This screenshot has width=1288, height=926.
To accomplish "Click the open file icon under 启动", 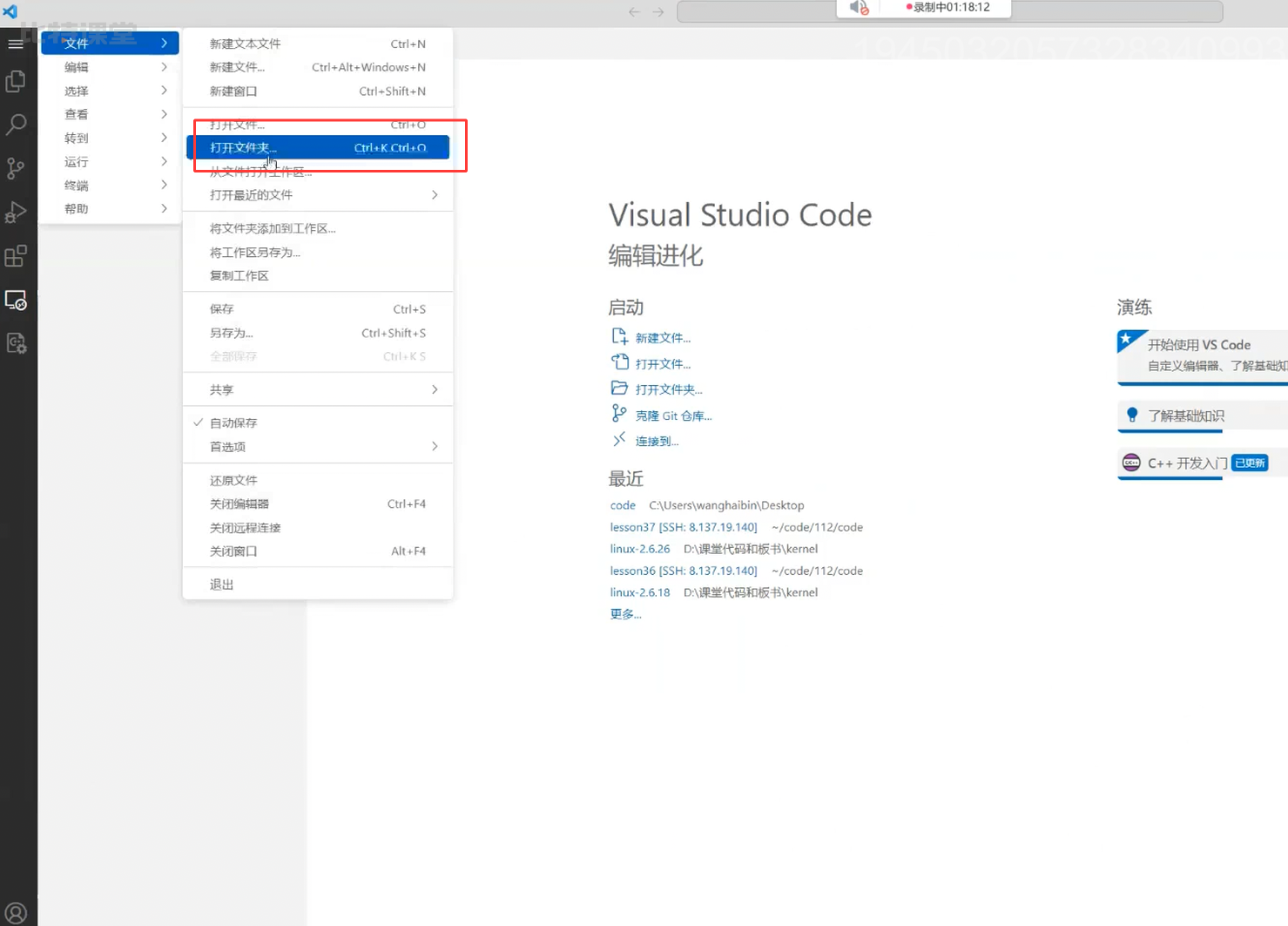I will 619,362.
